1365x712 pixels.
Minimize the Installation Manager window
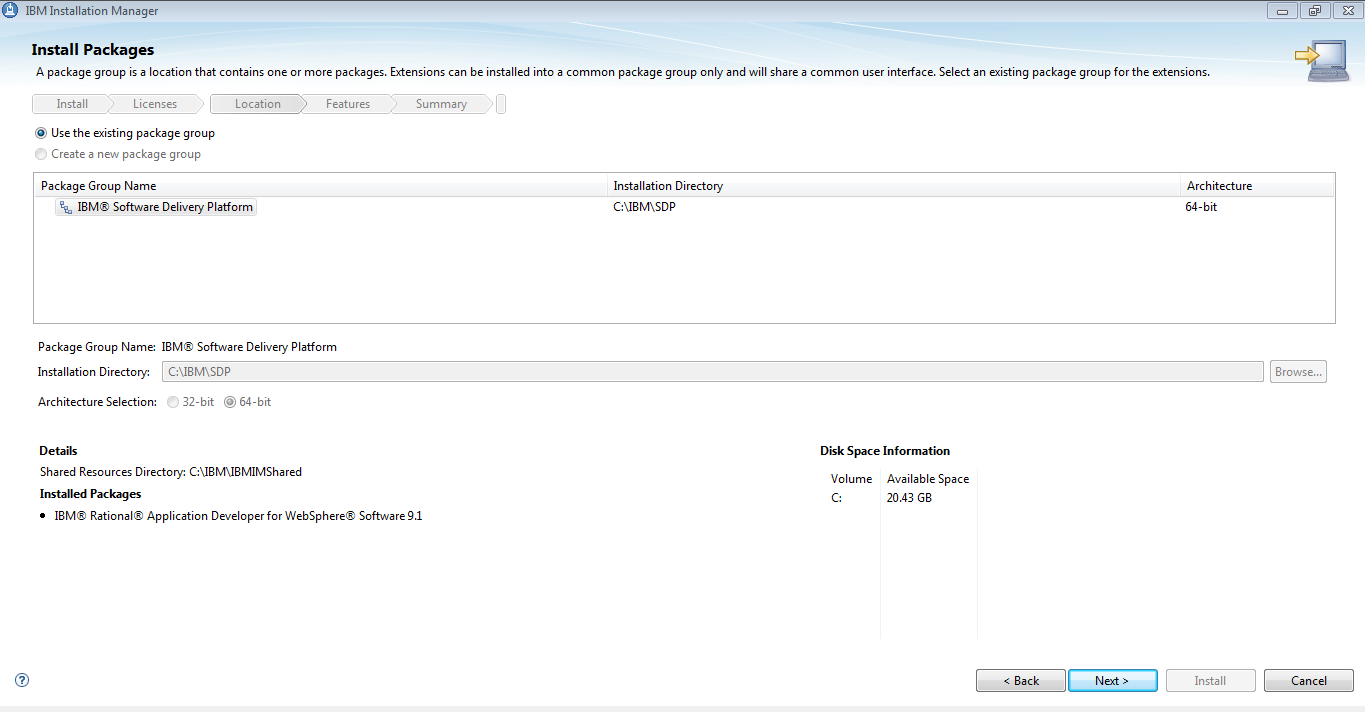pos(1283,11)
